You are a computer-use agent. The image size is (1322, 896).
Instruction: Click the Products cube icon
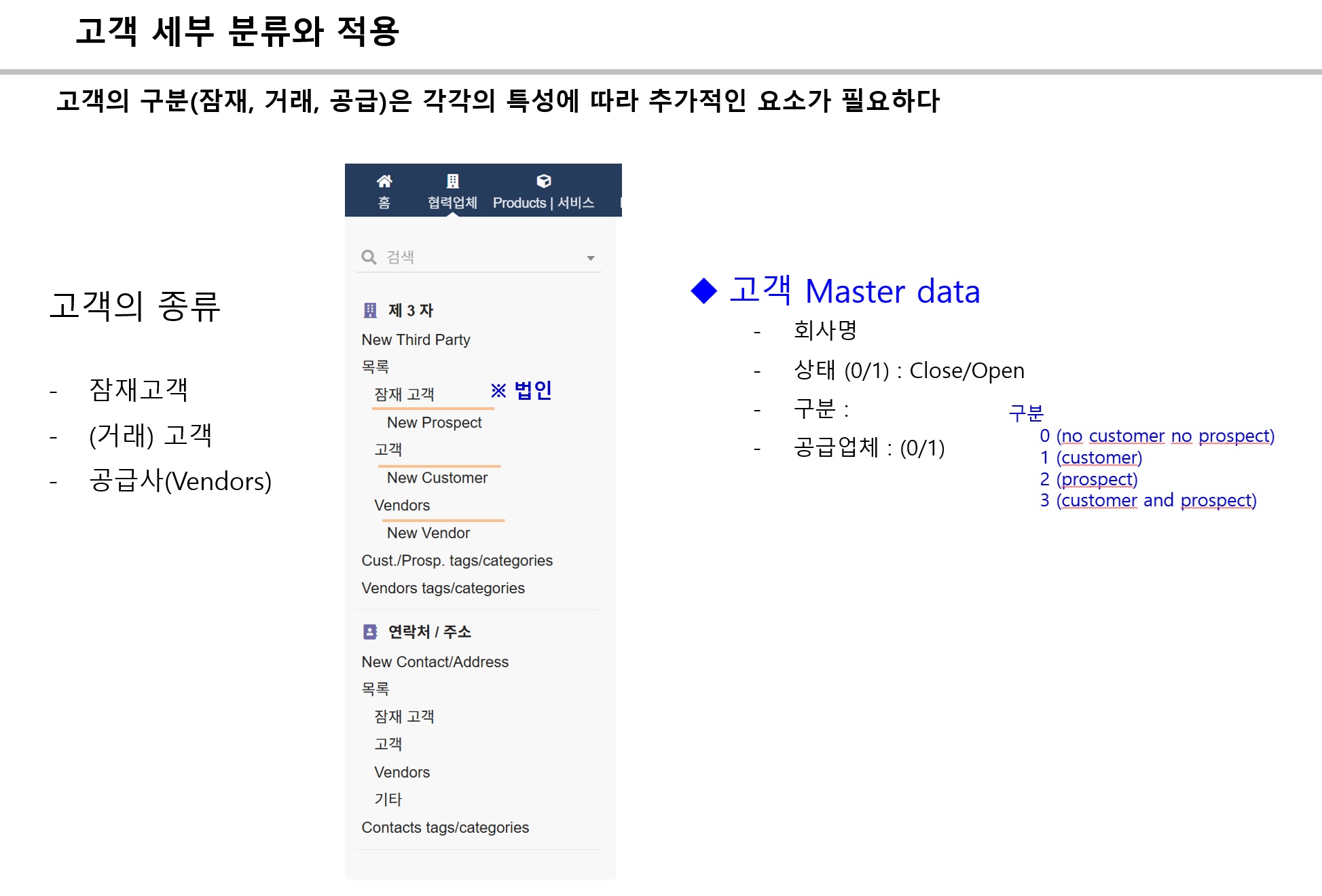click(543, 181)
